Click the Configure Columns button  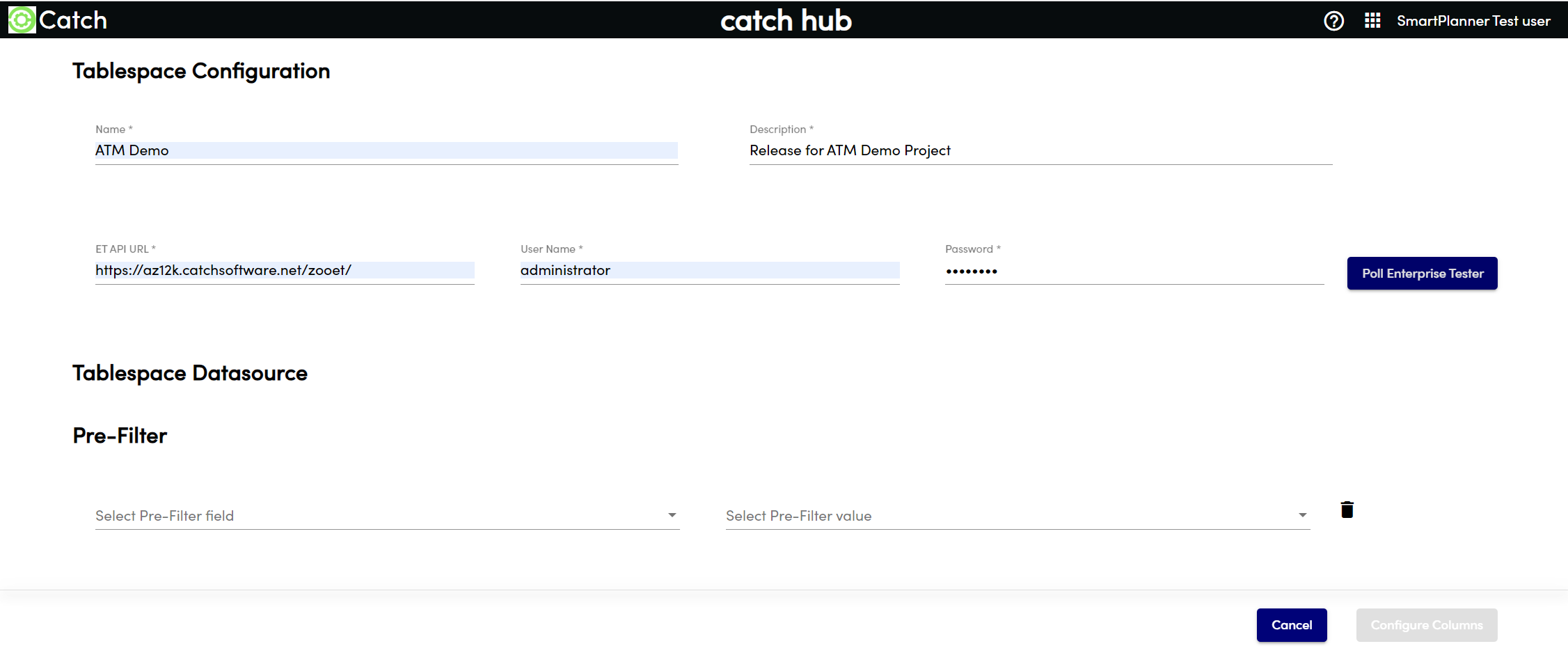(x=1426, y=625)
